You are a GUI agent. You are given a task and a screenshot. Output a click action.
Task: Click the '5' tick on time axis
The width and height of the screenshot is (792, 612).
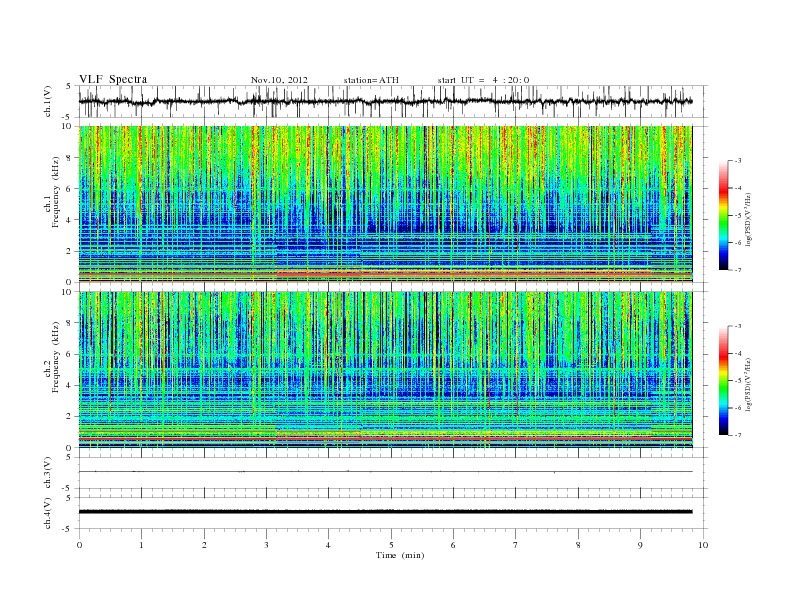click(x=391, y=545)
